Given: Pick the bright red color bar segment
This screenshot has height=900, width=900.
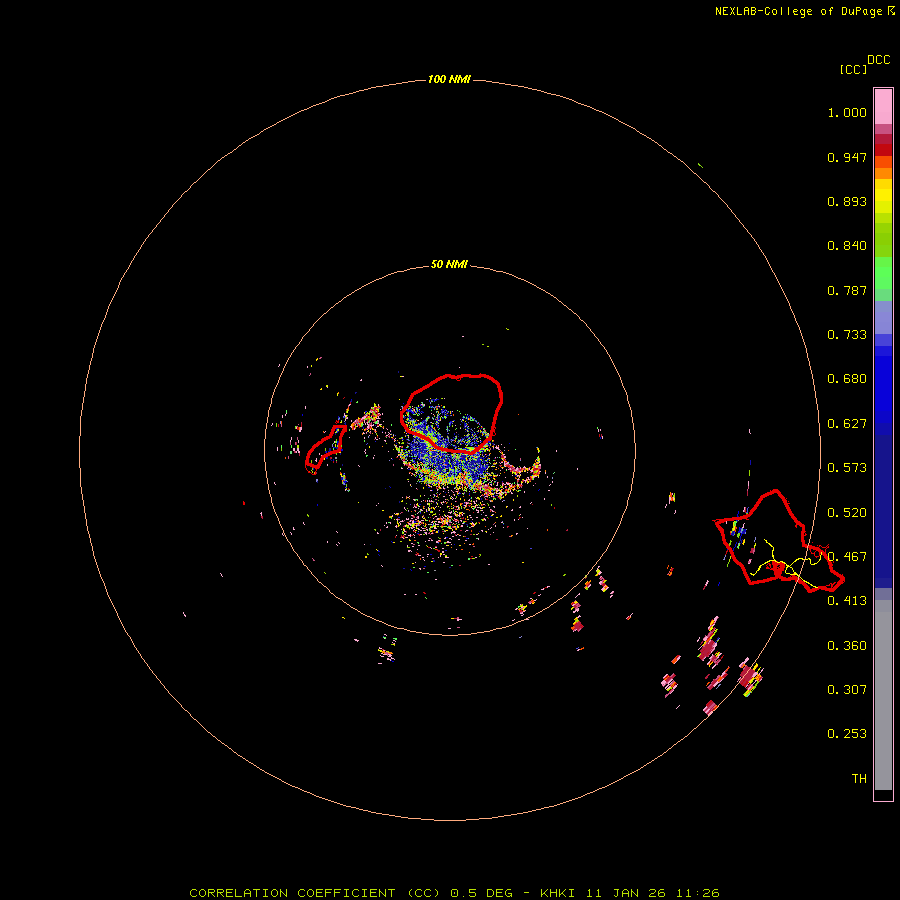Looking at the screenshot, I should [883, 150].
